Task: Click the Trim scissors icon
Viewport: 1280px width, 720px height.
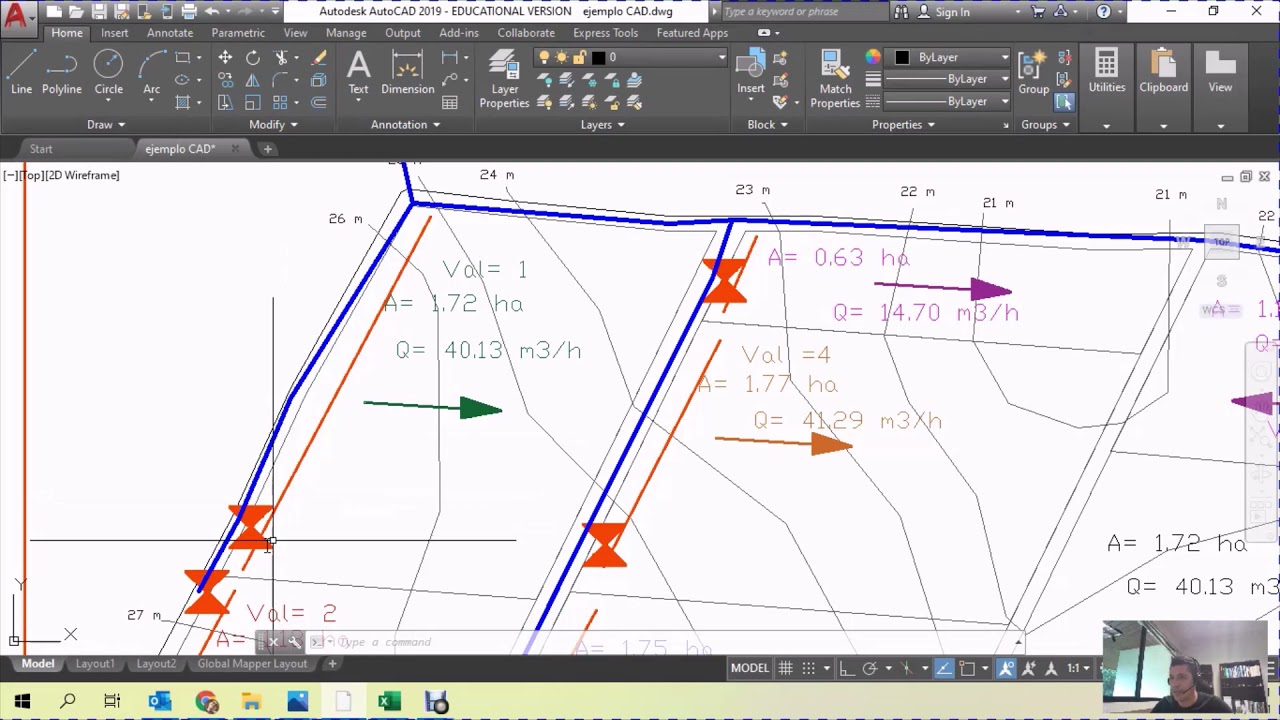Action: click(281, 58)
